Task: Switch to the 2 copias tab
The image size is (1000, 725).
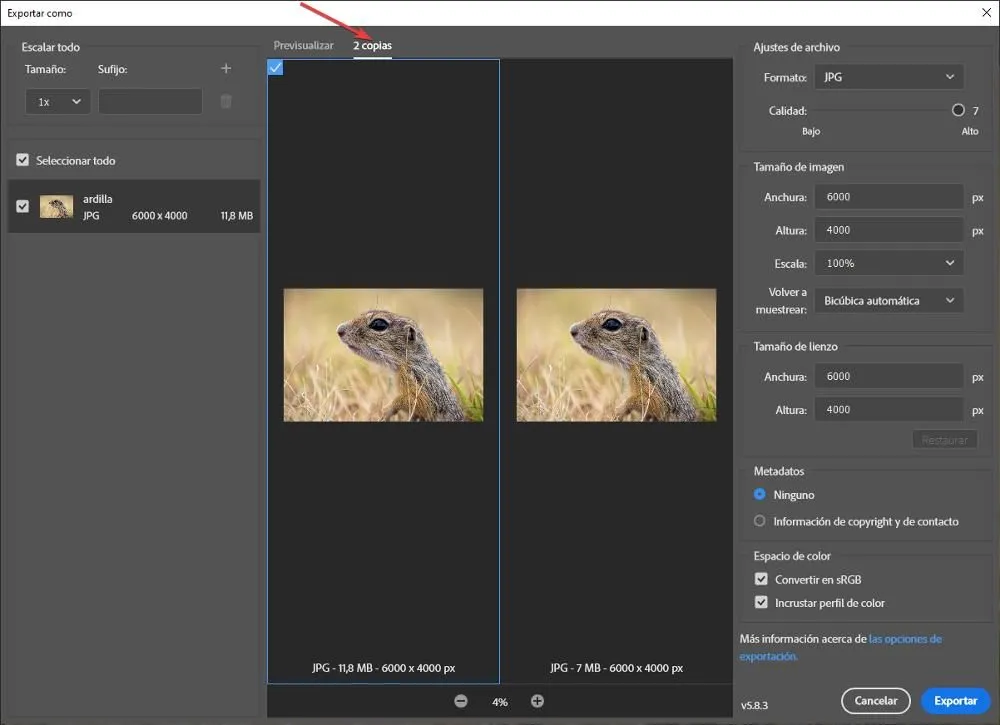Action: click(x=372, y=45)
